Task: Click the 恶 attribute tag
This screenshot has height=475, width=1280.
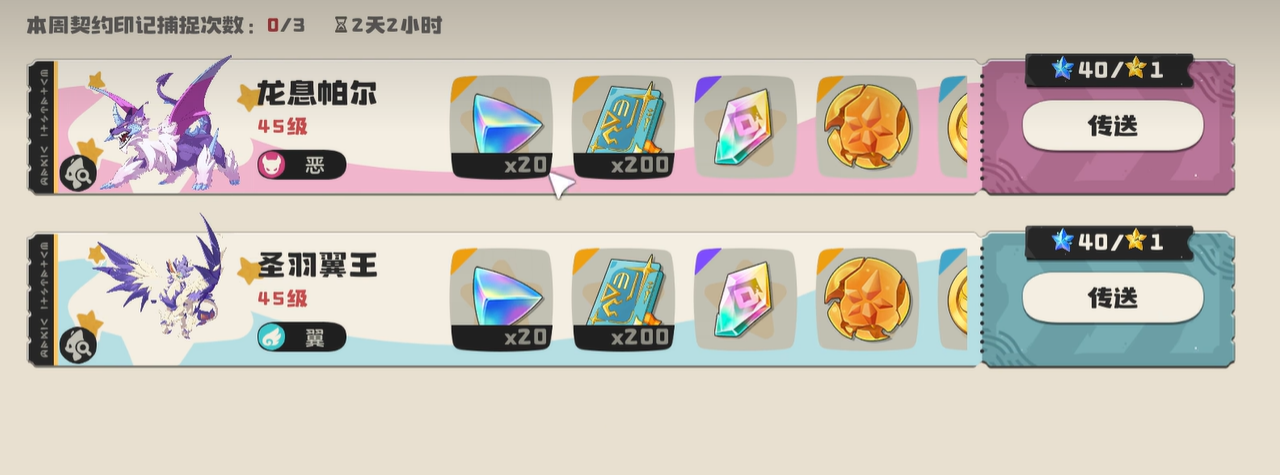Action: 302,165
